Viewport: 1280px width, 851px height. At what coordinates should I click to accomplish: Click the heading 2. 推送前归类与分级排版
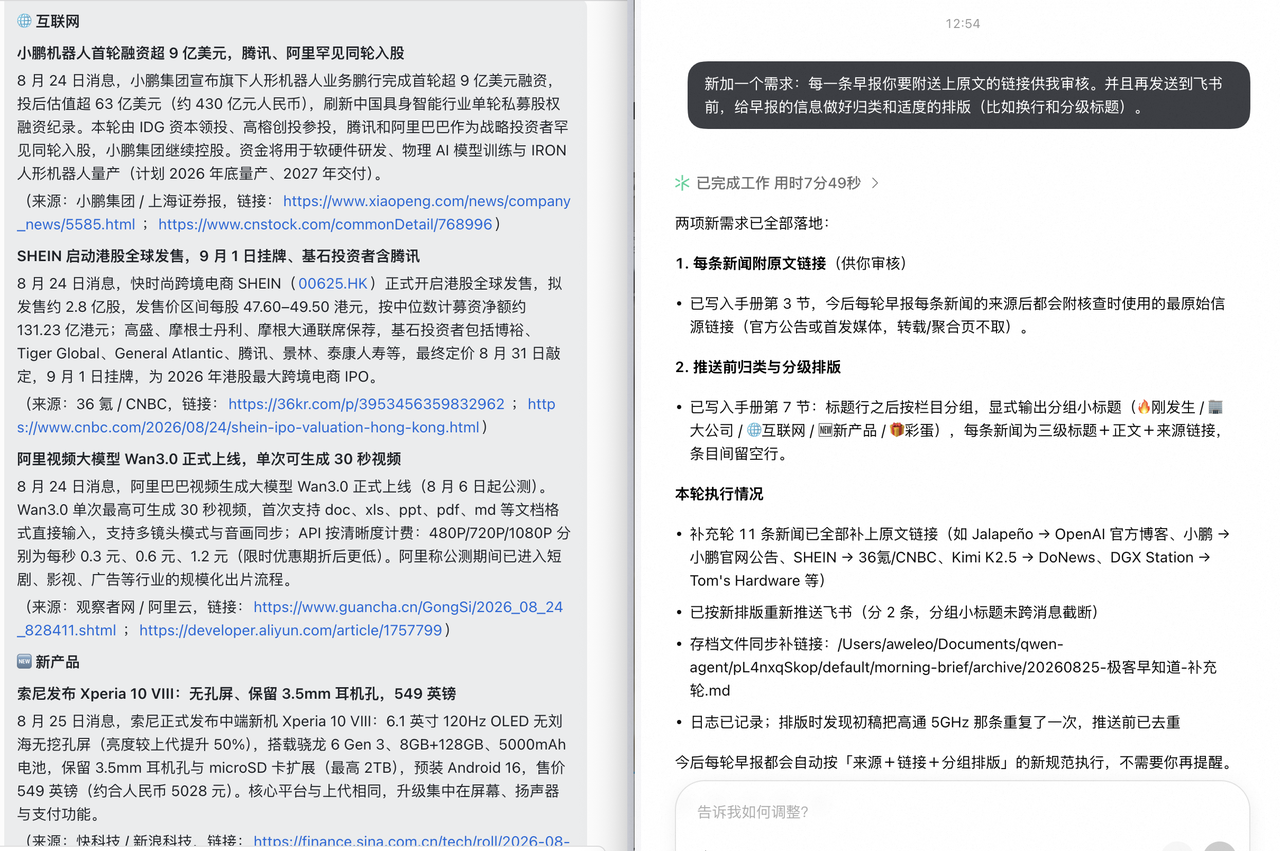(758, 367)
